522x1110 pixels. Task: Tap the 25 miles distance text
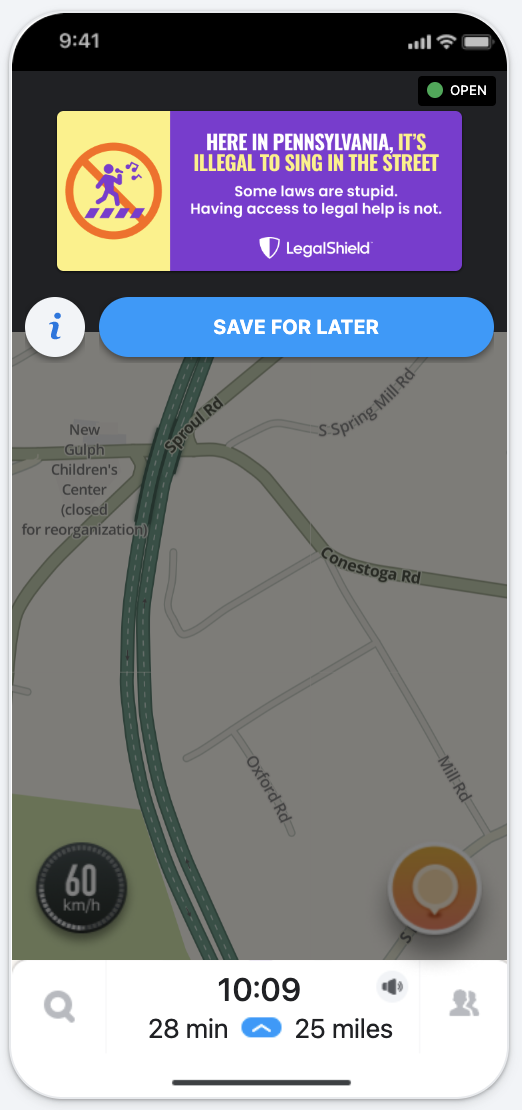344,1029
